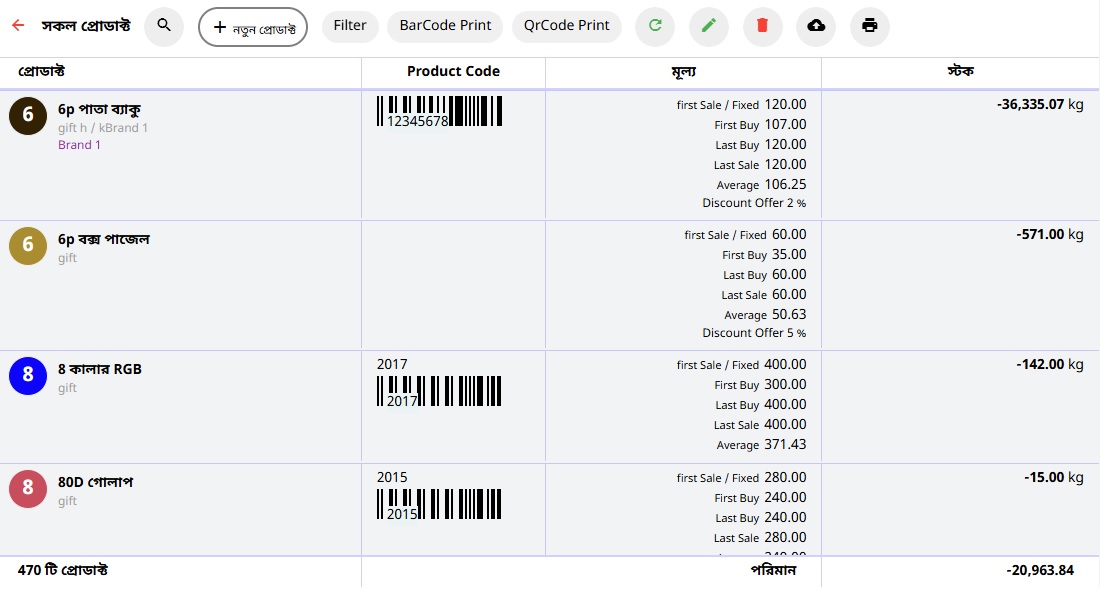Viewport: 1100px width, 590px height.
Task: Select the মূল্য column header
Action: click(x=683, y=72)
